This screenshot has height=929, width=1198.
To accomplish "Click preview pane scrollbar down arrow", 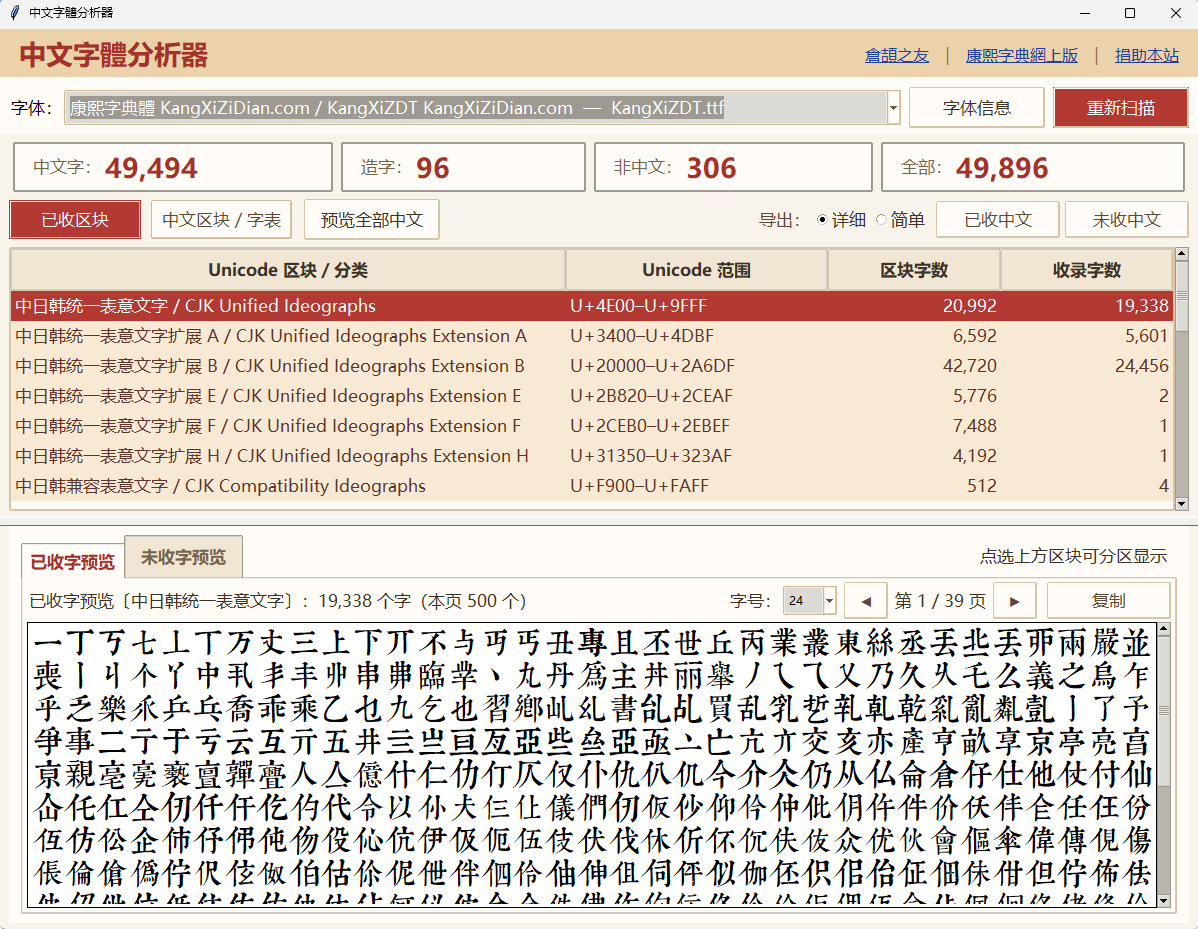I will 1164,901.
